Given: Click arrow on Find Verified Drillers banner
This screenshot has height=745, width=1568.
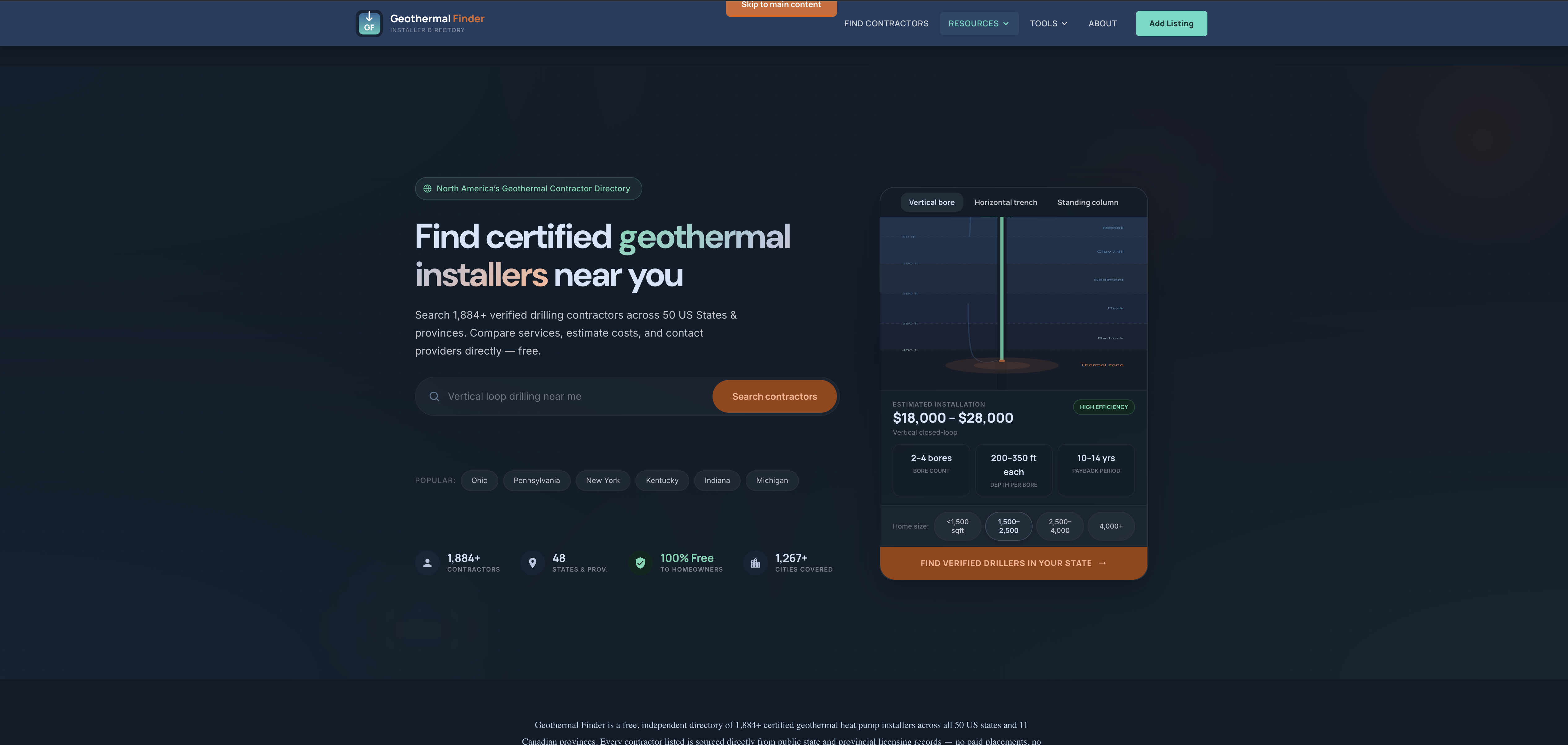Looking at the screenshot, I should (1102, 563).
